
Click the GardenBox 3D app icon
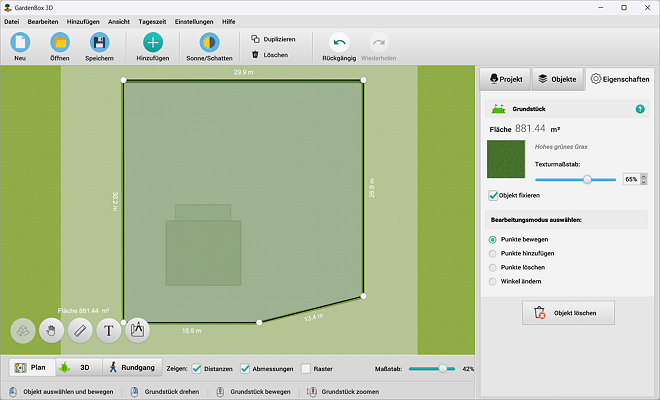click(8, 8)
